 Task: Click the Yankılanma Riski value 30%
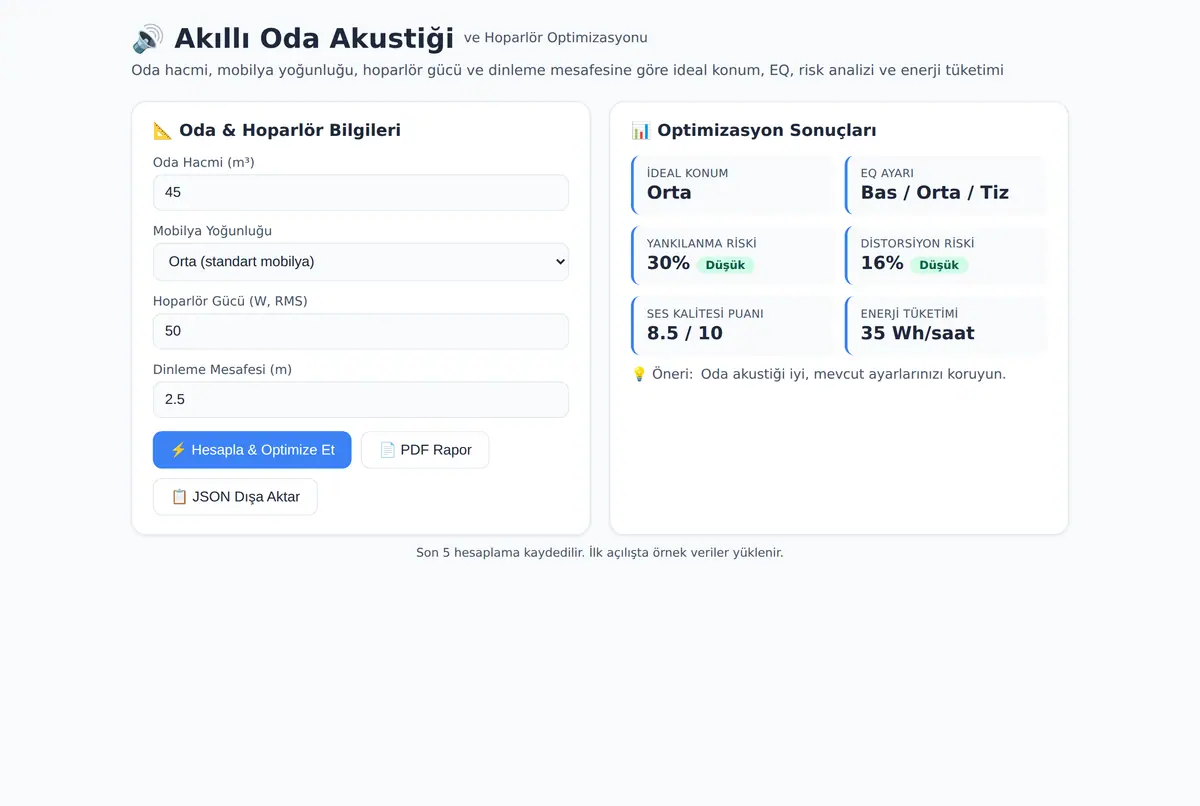tap(668, 263)
